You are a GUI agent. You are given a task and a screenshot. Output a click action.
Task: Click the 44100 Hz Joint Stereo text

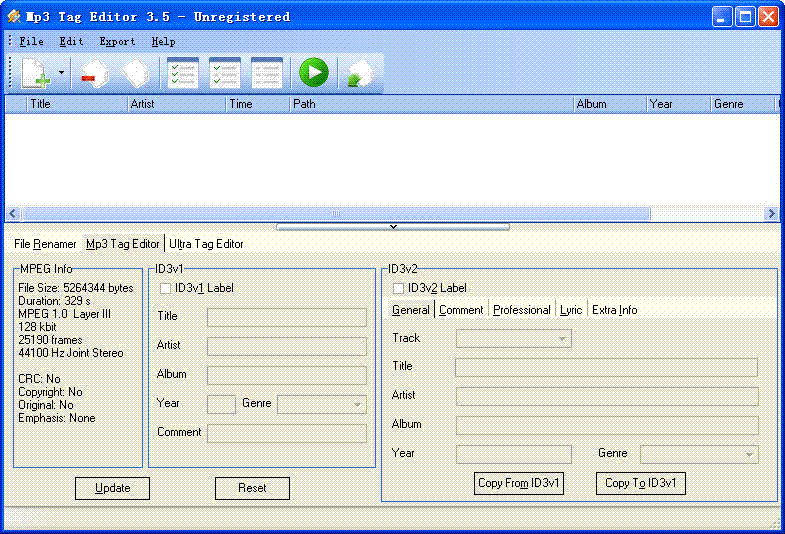pos(71,353)
